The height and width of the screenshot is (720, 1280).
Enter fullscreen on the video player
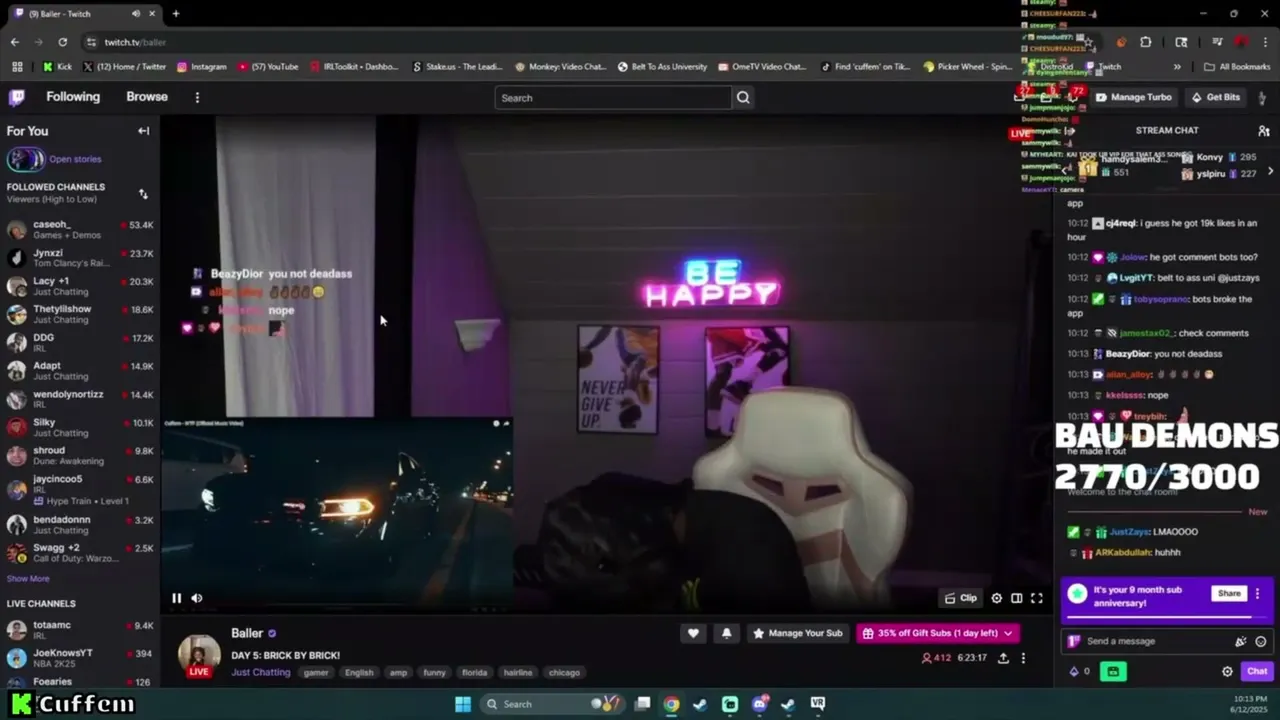tap(1037, 598)
